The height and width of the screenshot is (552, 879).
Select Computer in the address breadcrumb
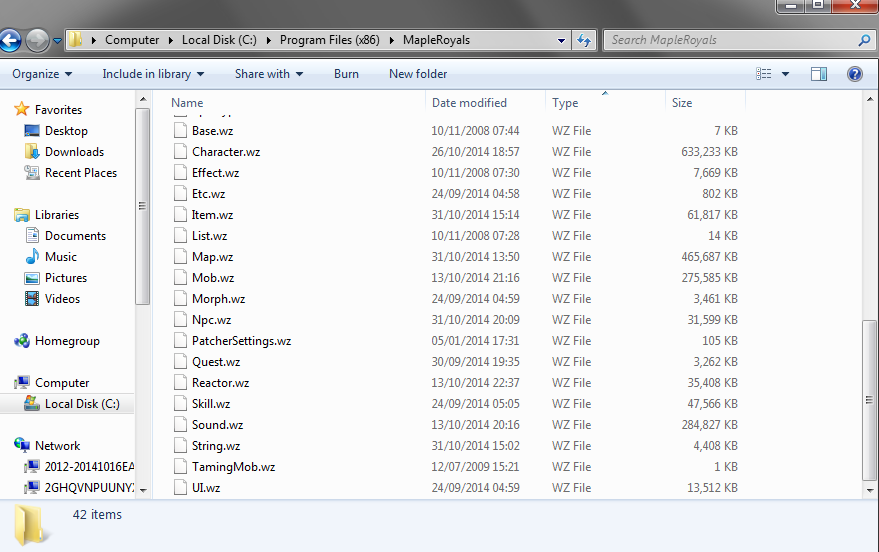132,40
